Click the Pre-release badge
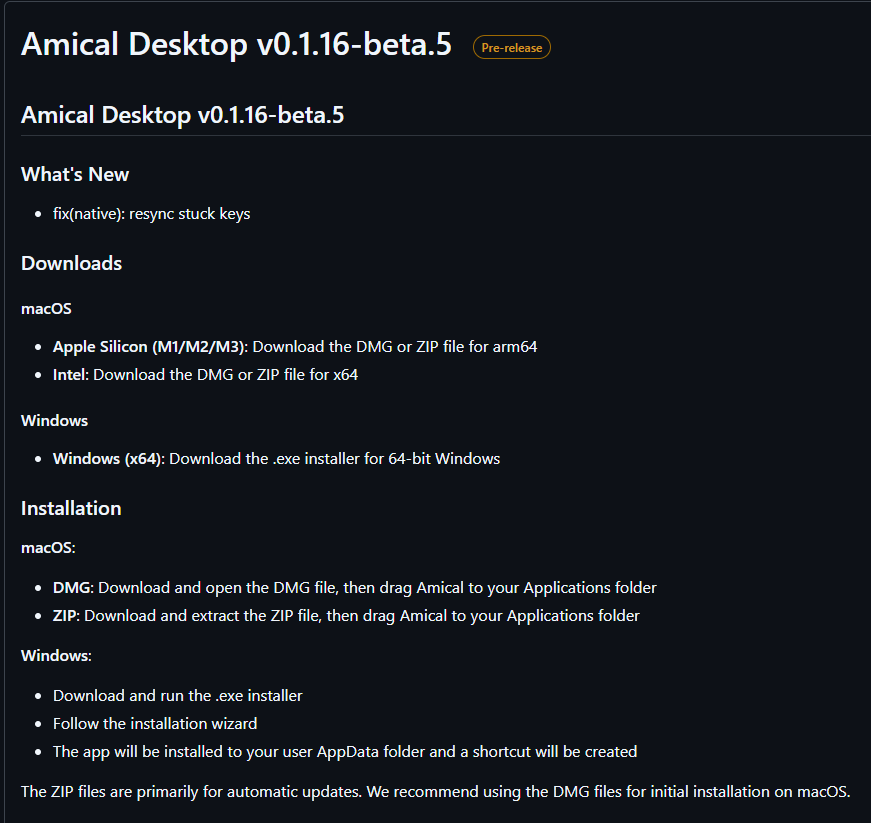Screen dimensions: 871x823 click(x=512, y=47)
